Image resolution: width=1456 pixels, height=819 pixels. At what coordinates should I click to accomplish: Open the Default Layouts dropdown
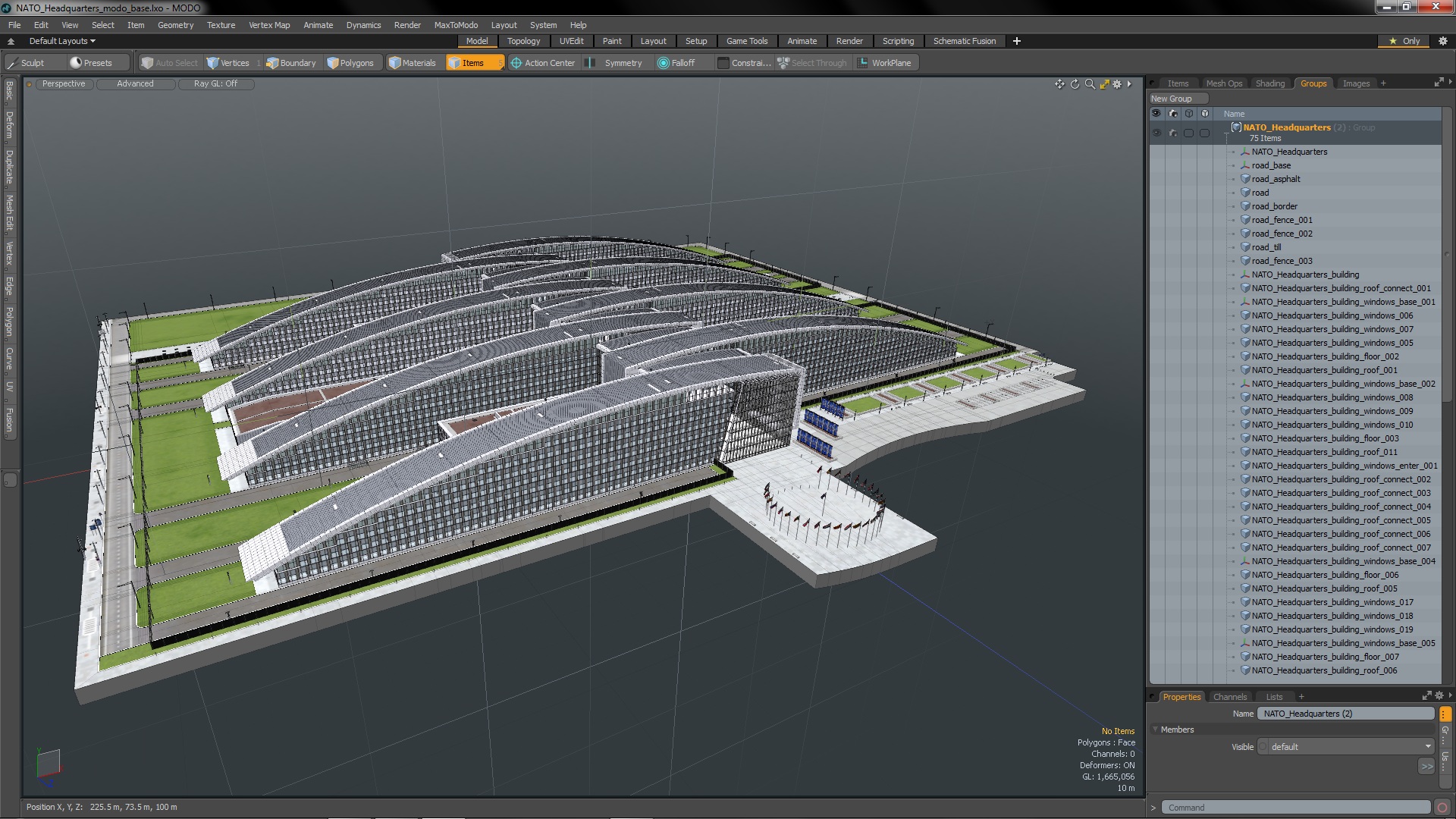(62, 41)
